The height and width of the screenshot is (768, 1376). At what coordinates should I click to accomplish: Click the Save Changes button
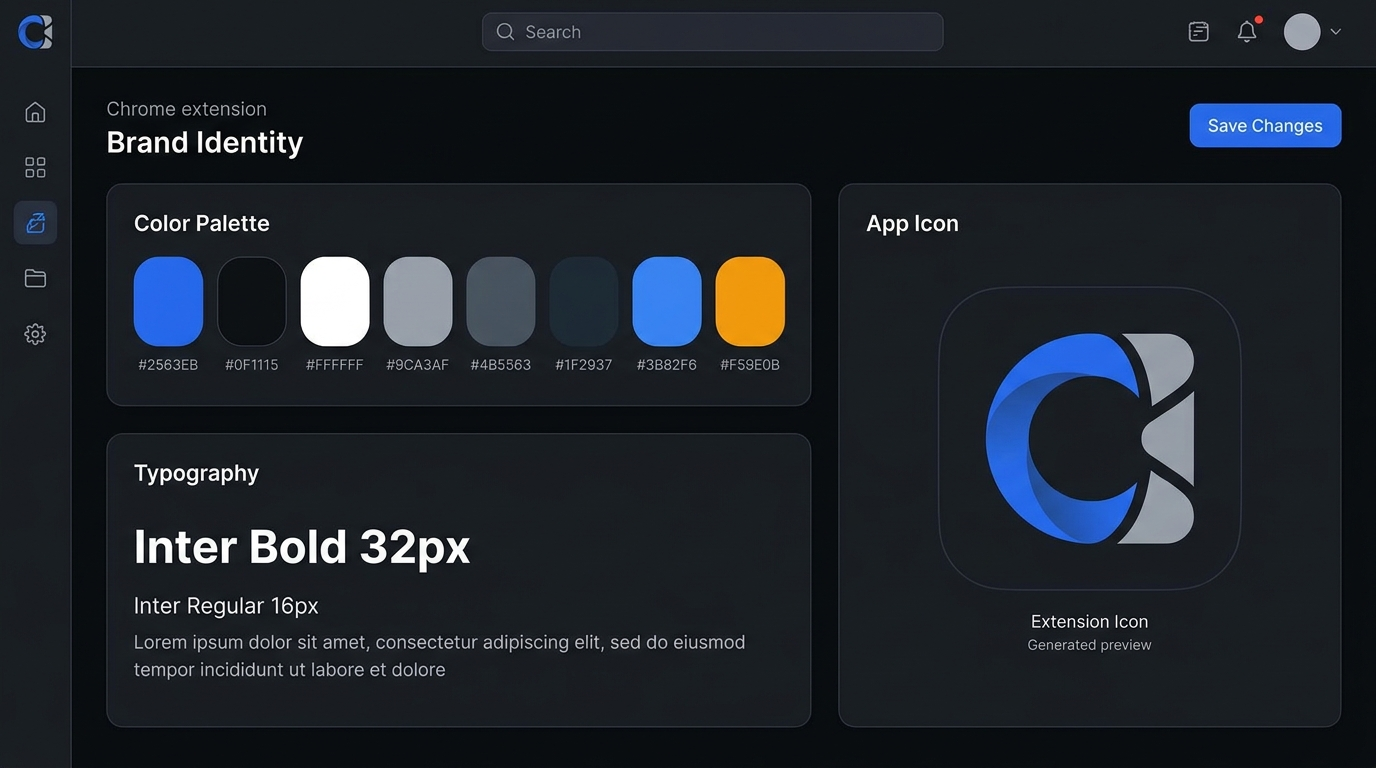click(1265, 126)
